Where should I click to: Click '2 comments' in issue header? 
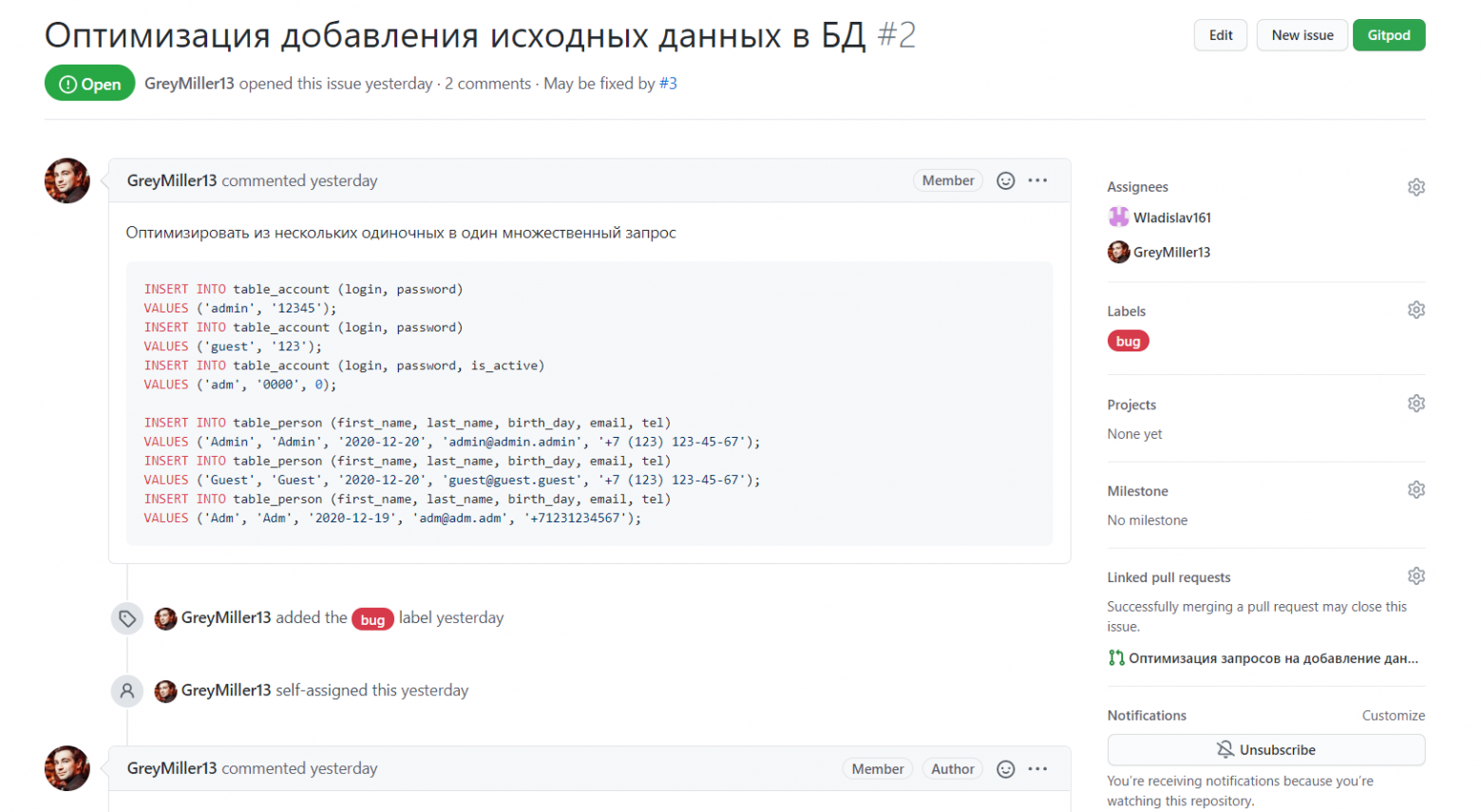coord(487,84)
